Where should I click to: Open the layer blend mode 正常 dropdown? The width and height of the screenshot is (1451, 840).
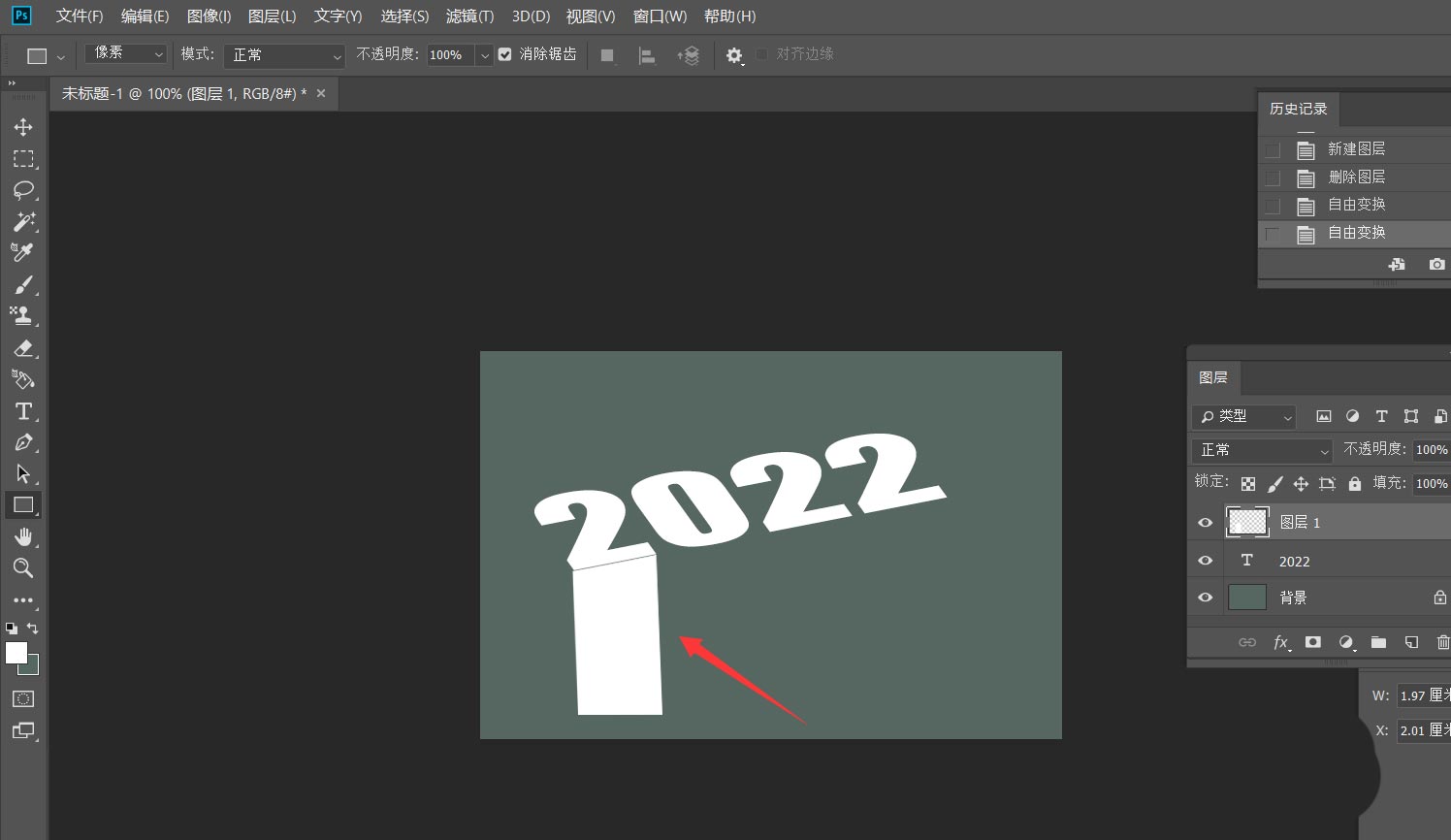tap(1262, 450)
